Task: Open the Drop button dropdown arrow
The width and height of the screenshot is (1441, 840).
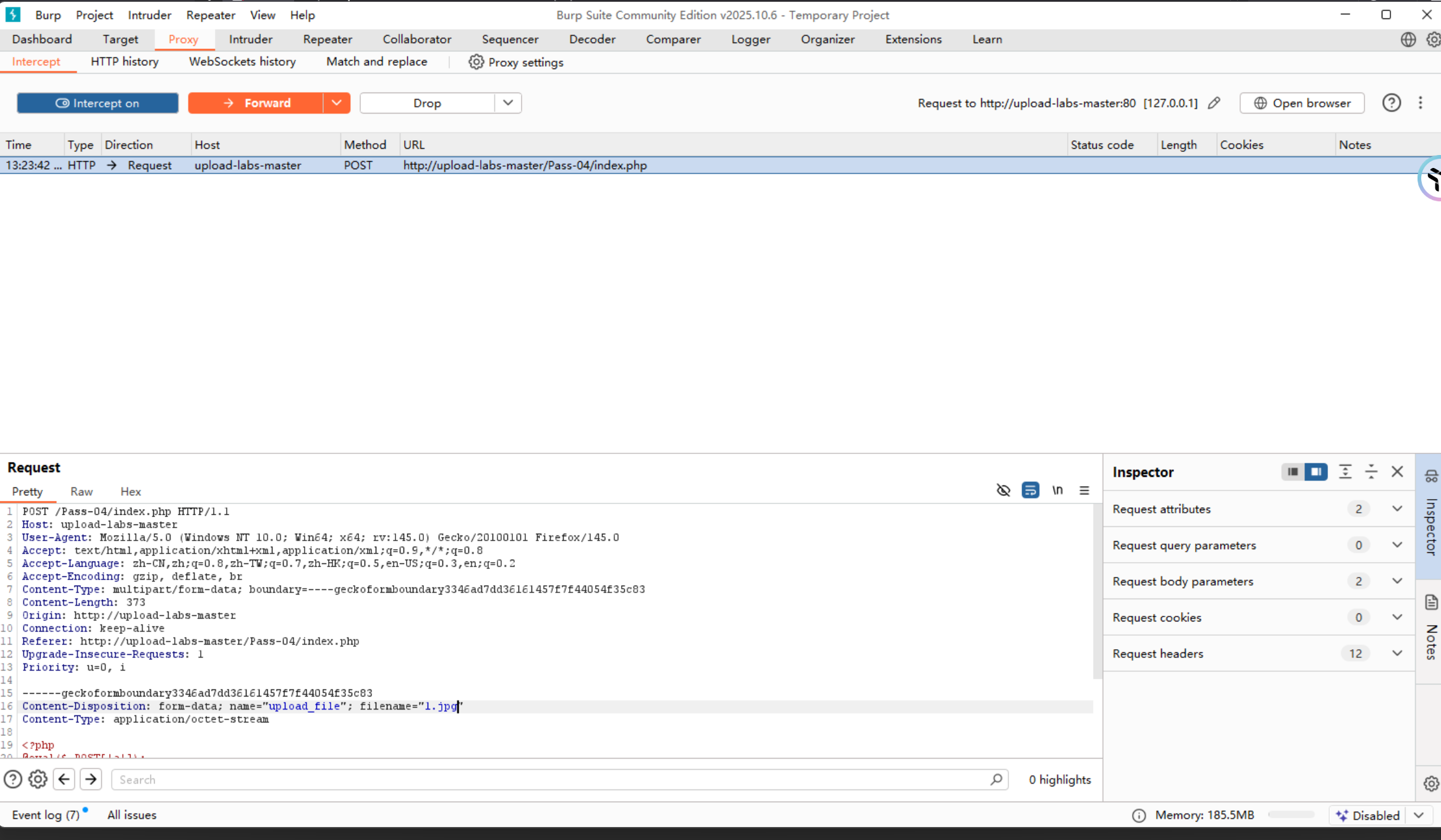Action: 508,103
